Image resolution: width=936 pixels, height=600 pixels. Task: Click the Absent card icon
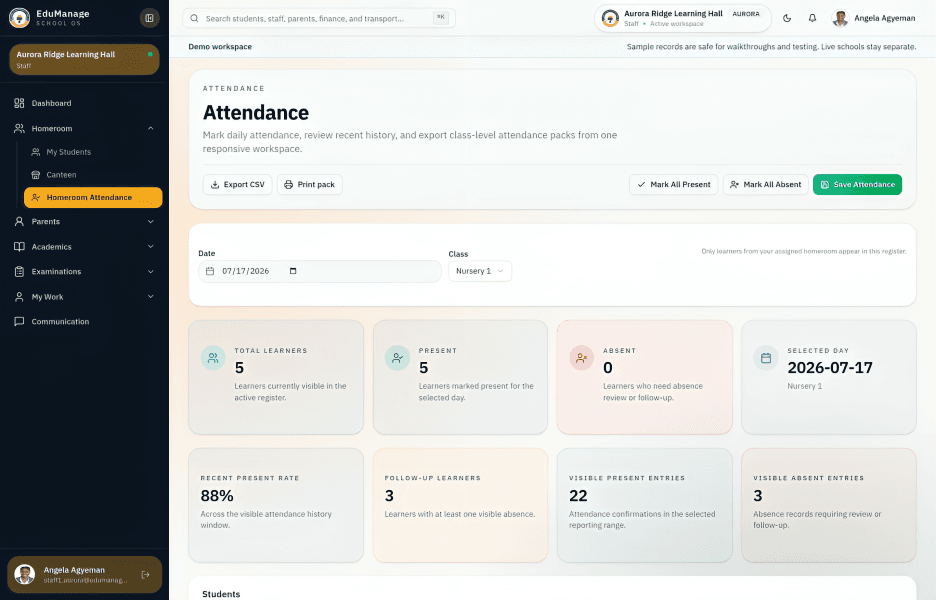[581, 358]
